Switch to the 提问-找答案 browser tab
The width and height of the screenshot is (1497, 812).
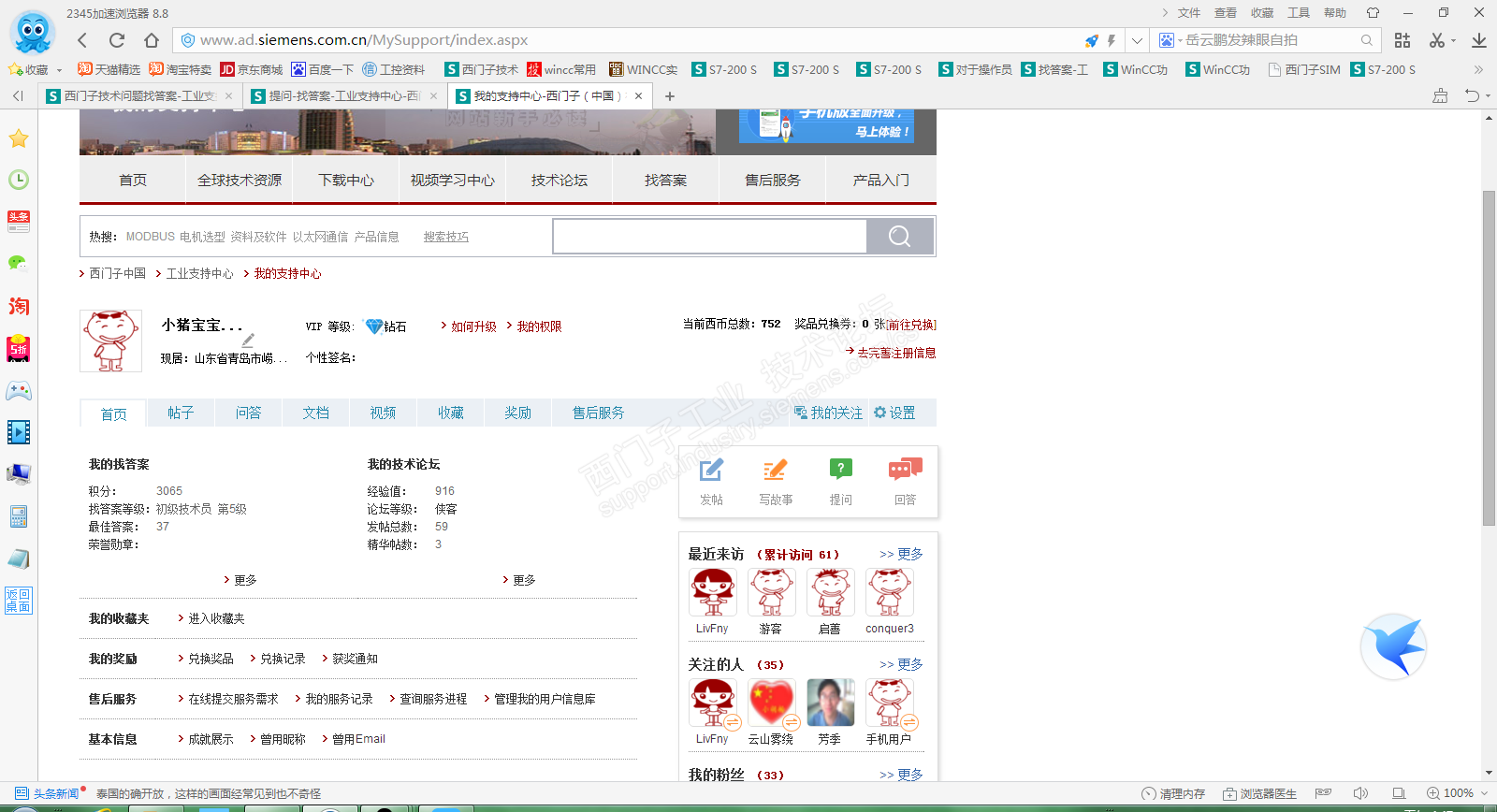[x=345, y=95]
